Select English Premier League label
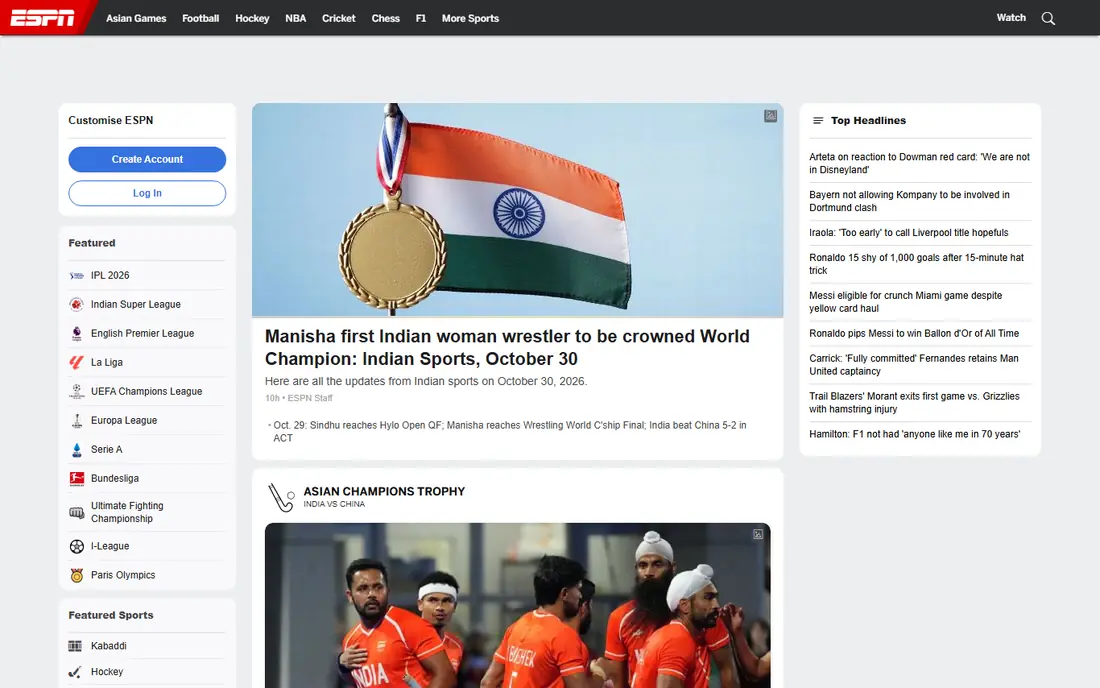The height and width of the screenshot is (688, 1100). [x=142, y=334]
